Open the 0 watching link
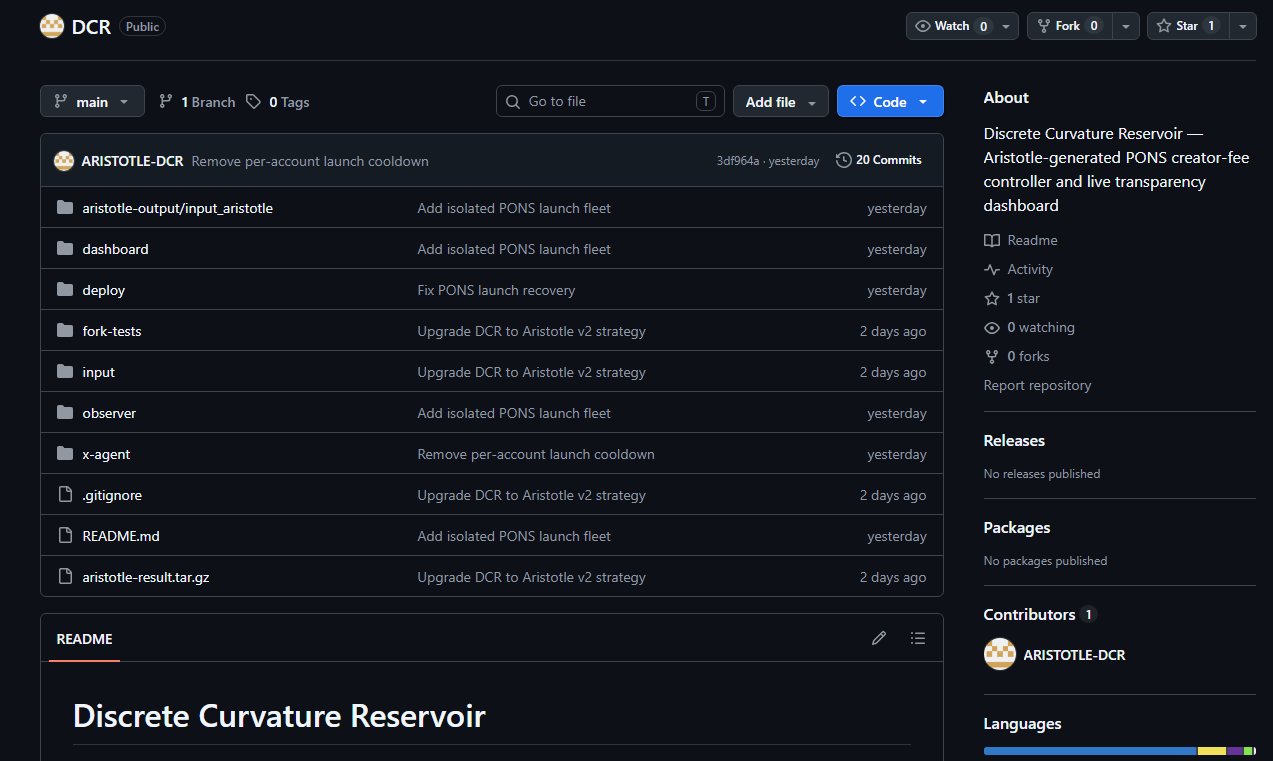This screenshot has height=761, width=1273. pos(1029,327)
